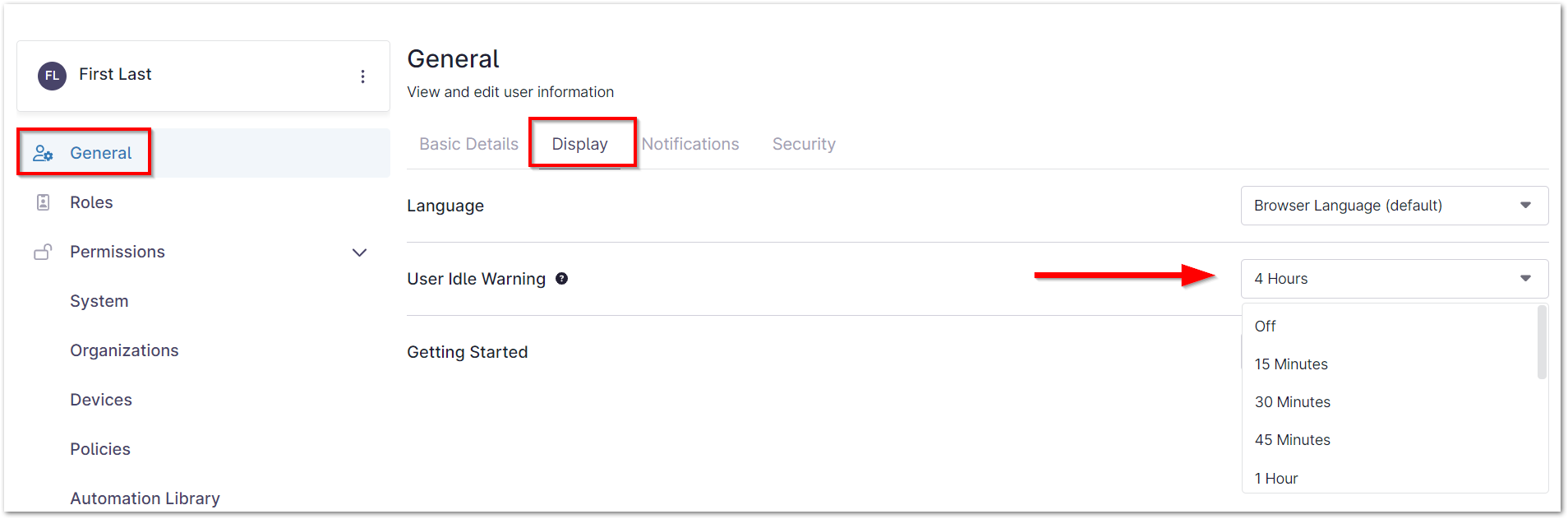Open the Security tab
Screen dimensions: 1568x519
point(804,144)
